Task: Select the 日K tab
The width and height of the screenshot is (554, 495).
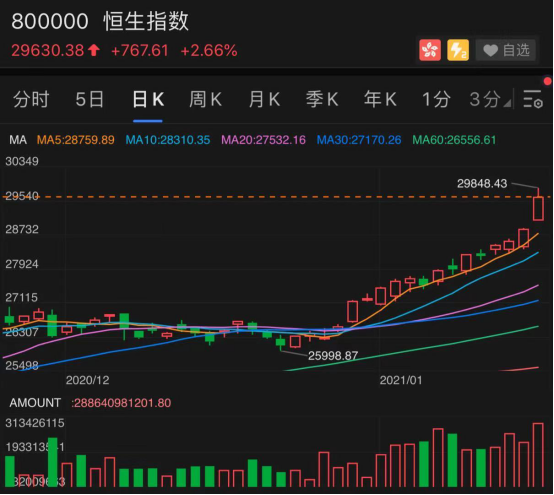Action: tap(148, 99)
